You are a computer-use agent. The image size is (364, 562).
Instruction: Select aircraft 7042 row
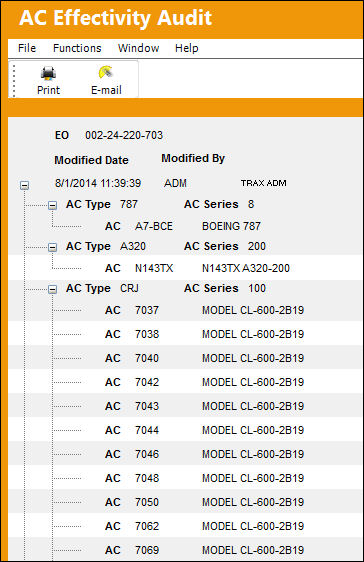tap(186, 382)
